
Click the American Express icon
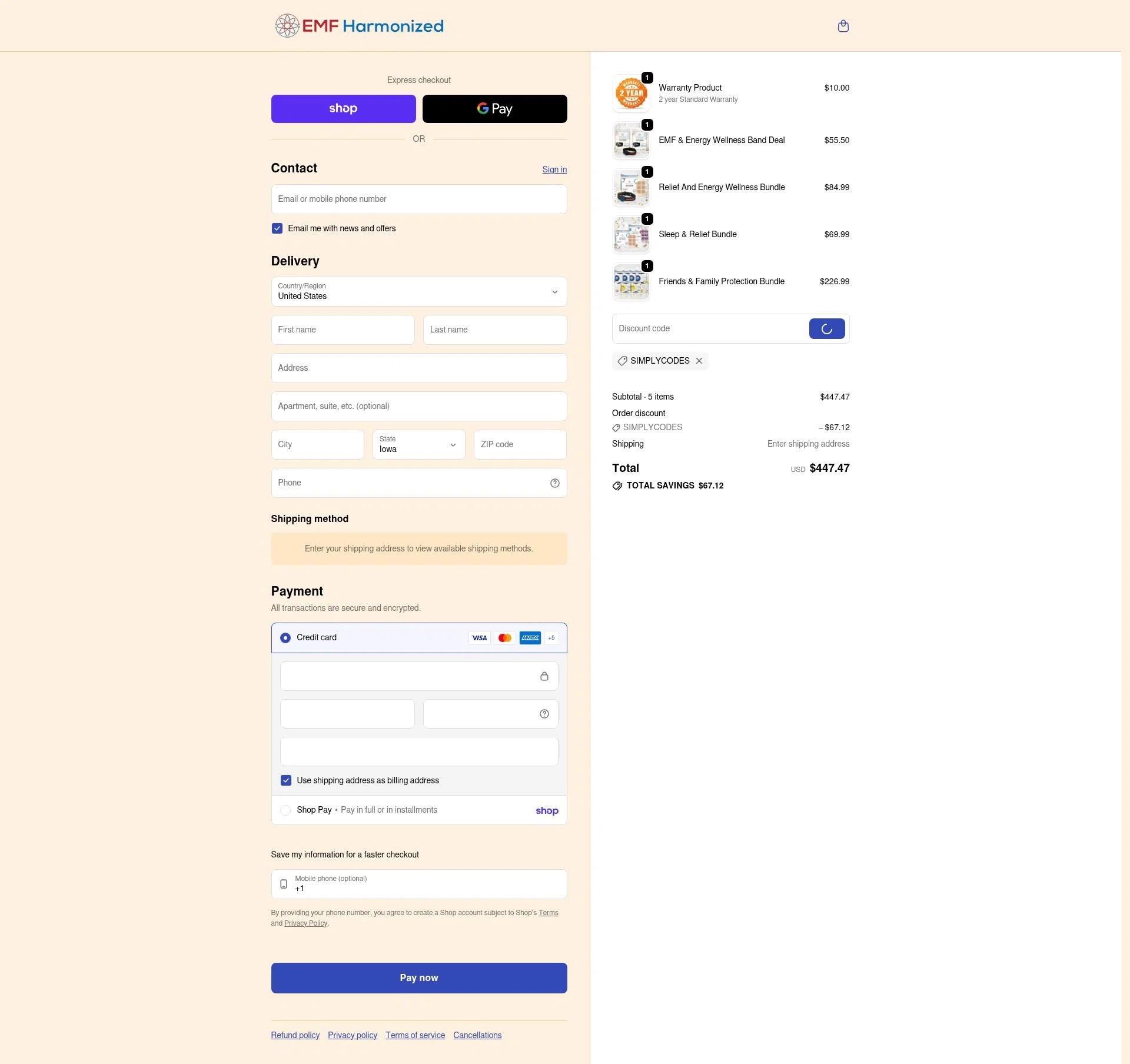tap(530, 638)
